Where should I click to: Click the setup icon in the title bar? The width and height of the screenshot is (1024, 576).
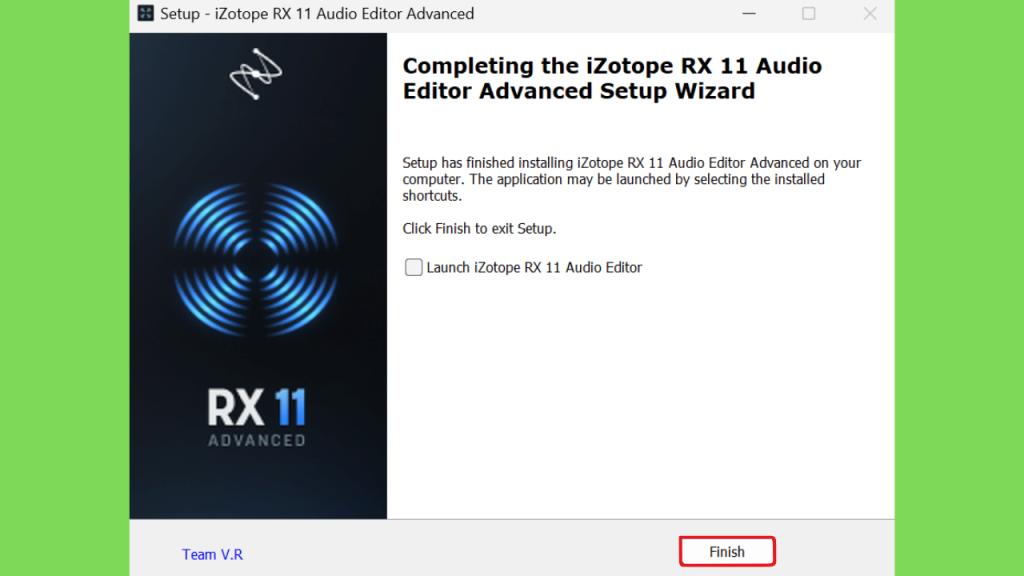click(146, 13)
